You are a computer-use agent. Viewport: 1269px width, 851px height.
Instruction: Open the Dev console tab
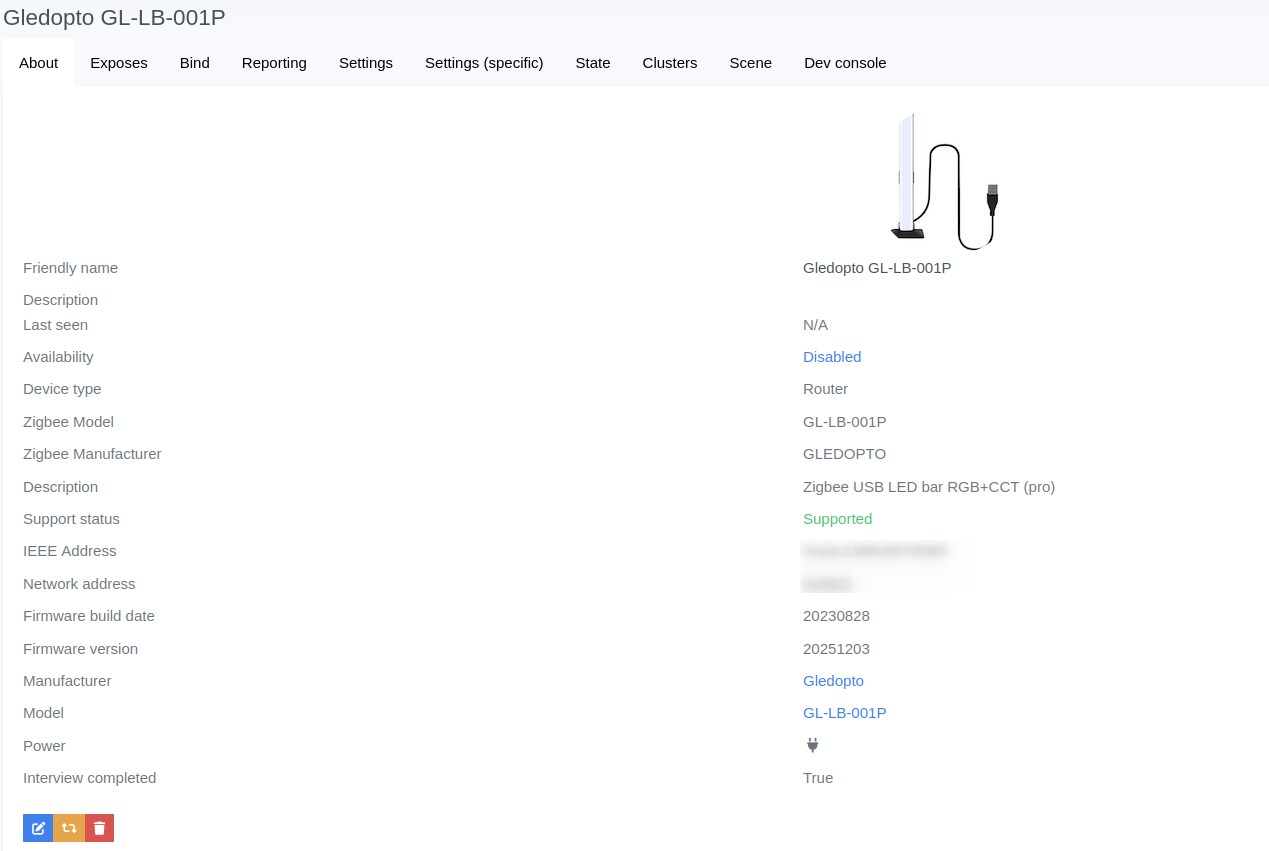845,63
